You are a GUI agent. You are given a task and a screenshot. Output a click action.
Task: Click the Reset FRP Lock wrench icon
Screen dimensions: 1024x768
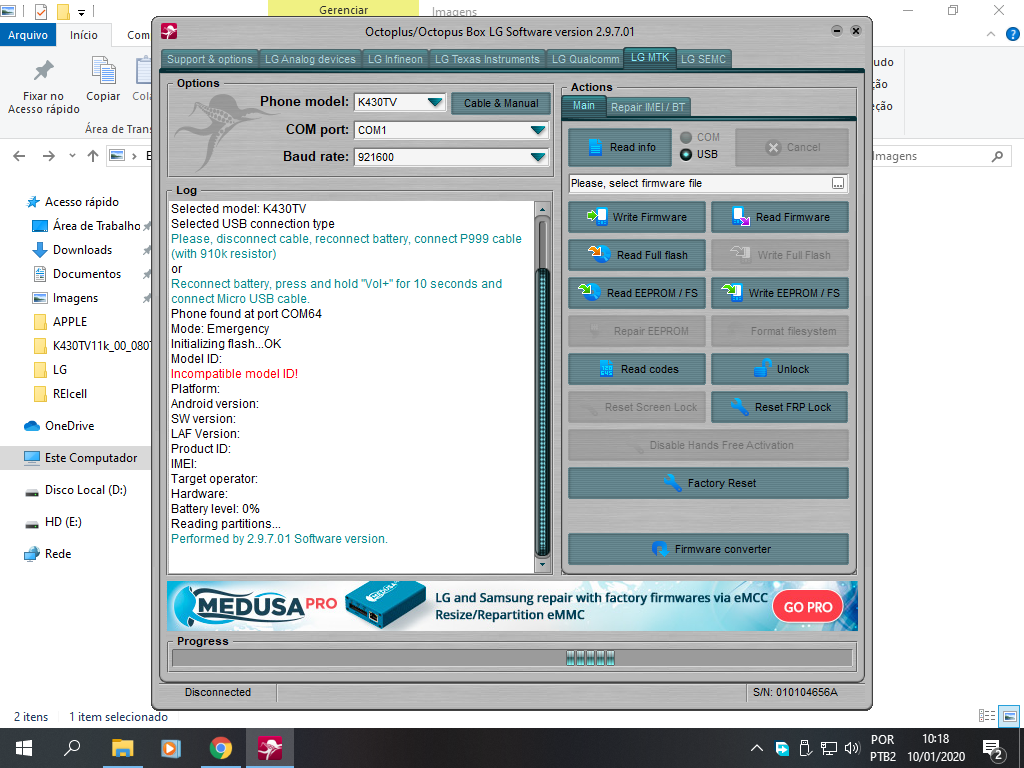740,407
